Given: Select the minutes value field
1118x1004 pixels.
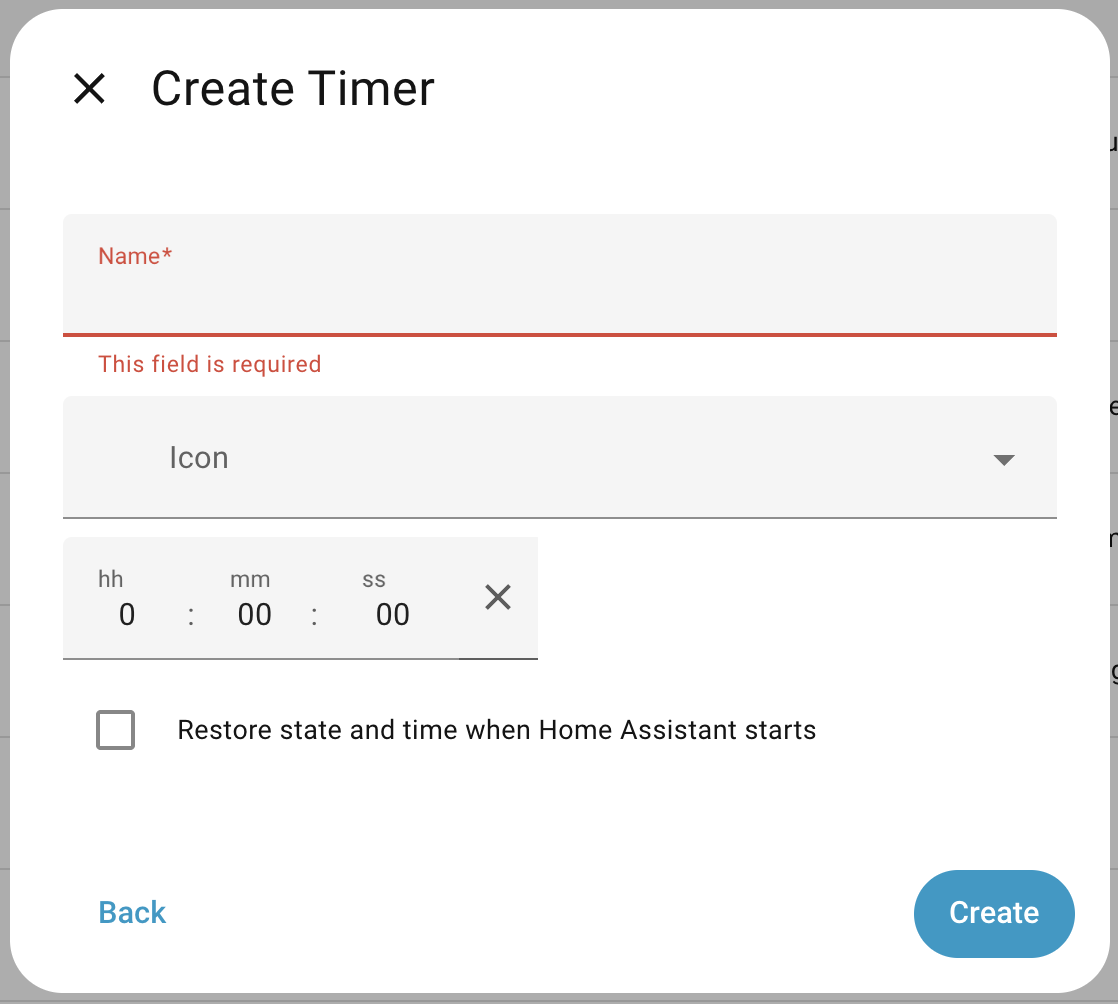Looking at the screenshot, I should [254, 614].
